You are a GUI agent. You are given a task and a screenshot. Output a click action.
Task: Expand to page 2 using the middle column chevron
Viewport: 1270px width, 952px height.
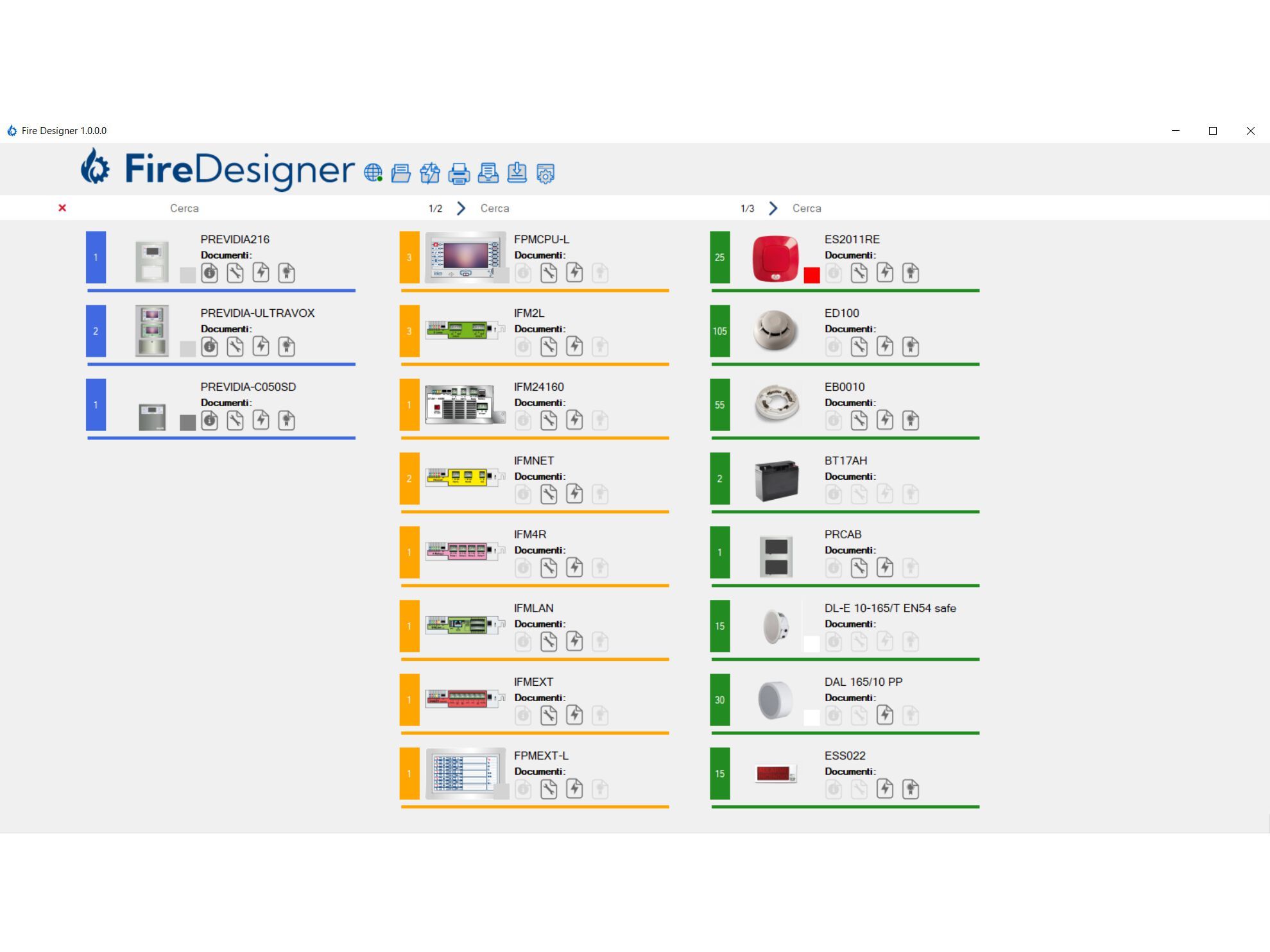460,208
